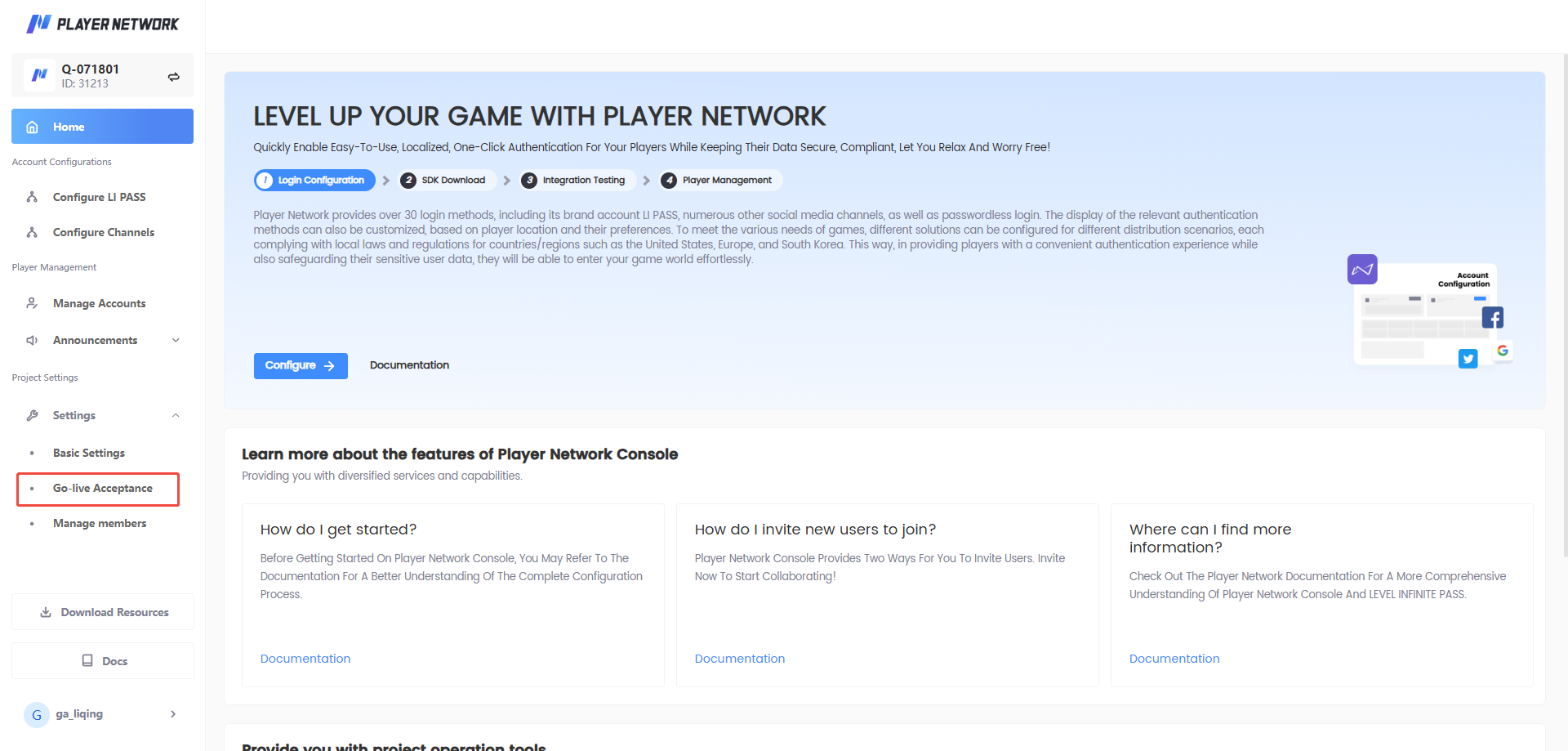Screen dimensions: 1568x751
Task: Click the Configure Channels icon
Action: 33,232
